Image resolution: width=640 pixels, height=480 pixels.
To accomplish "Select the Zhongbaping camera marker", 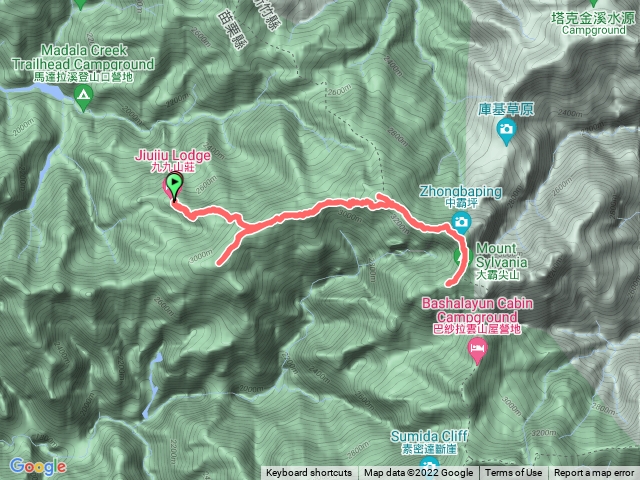I will (x=461, y=223).
